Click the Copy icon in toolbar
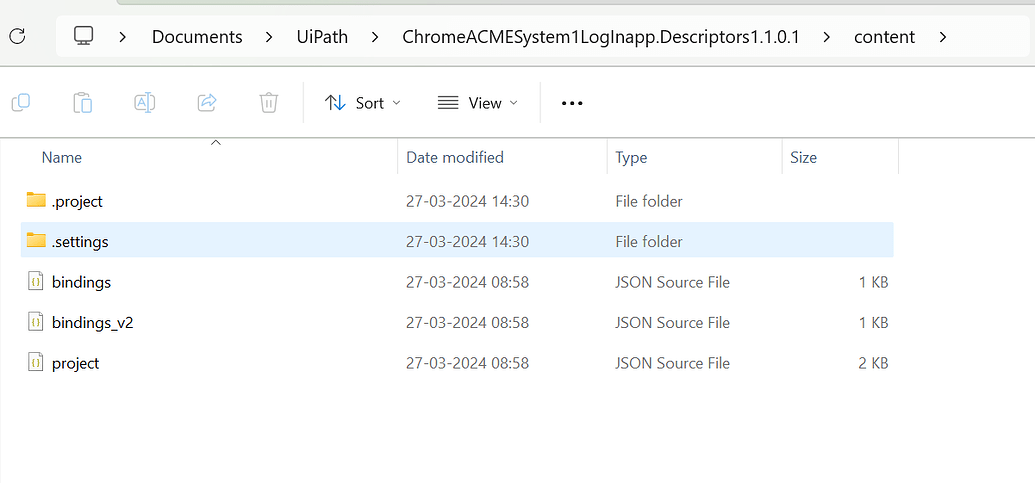Viewport: 1035px width, 483px height. tap(21, 102)
